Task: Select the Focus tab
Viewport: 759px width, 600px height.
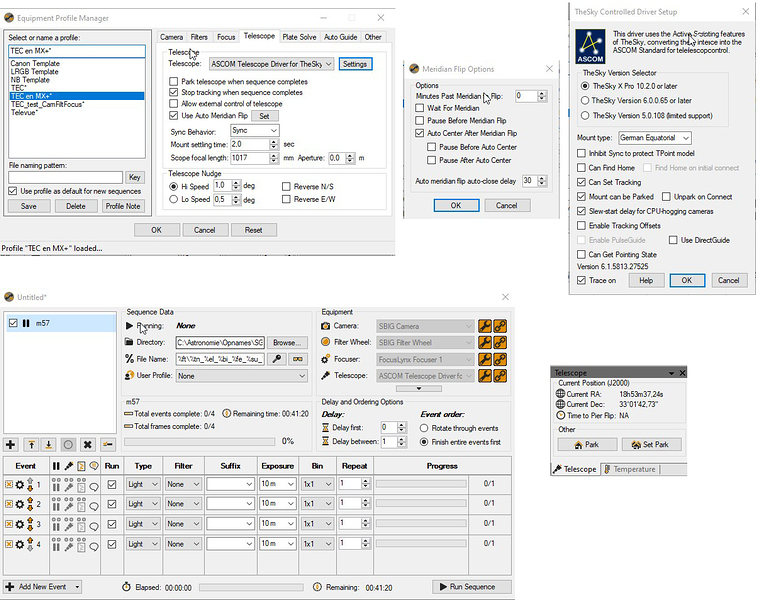Action: pyautogui.click(x=226, y=37)
